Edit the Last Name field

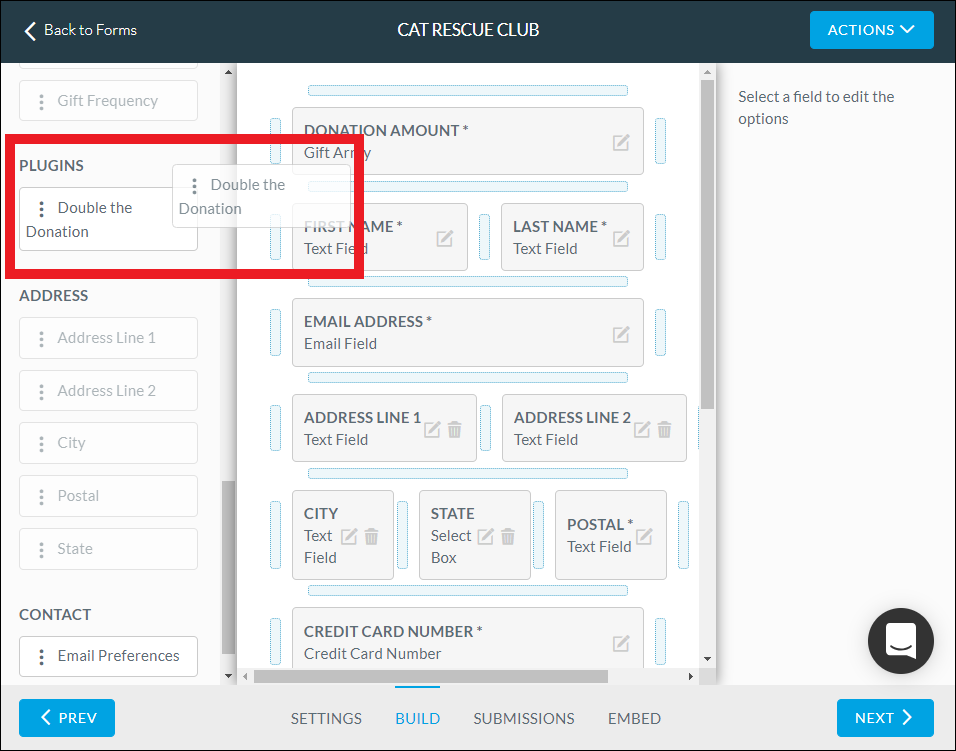(621, 238)
